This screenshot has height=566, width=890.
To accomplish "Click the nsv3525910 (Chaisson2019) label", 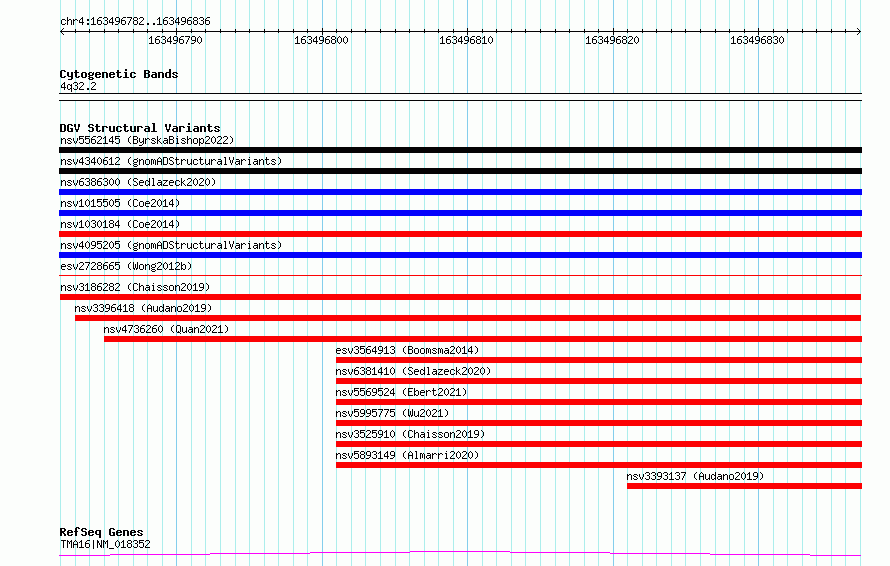I will coord(410,434).
